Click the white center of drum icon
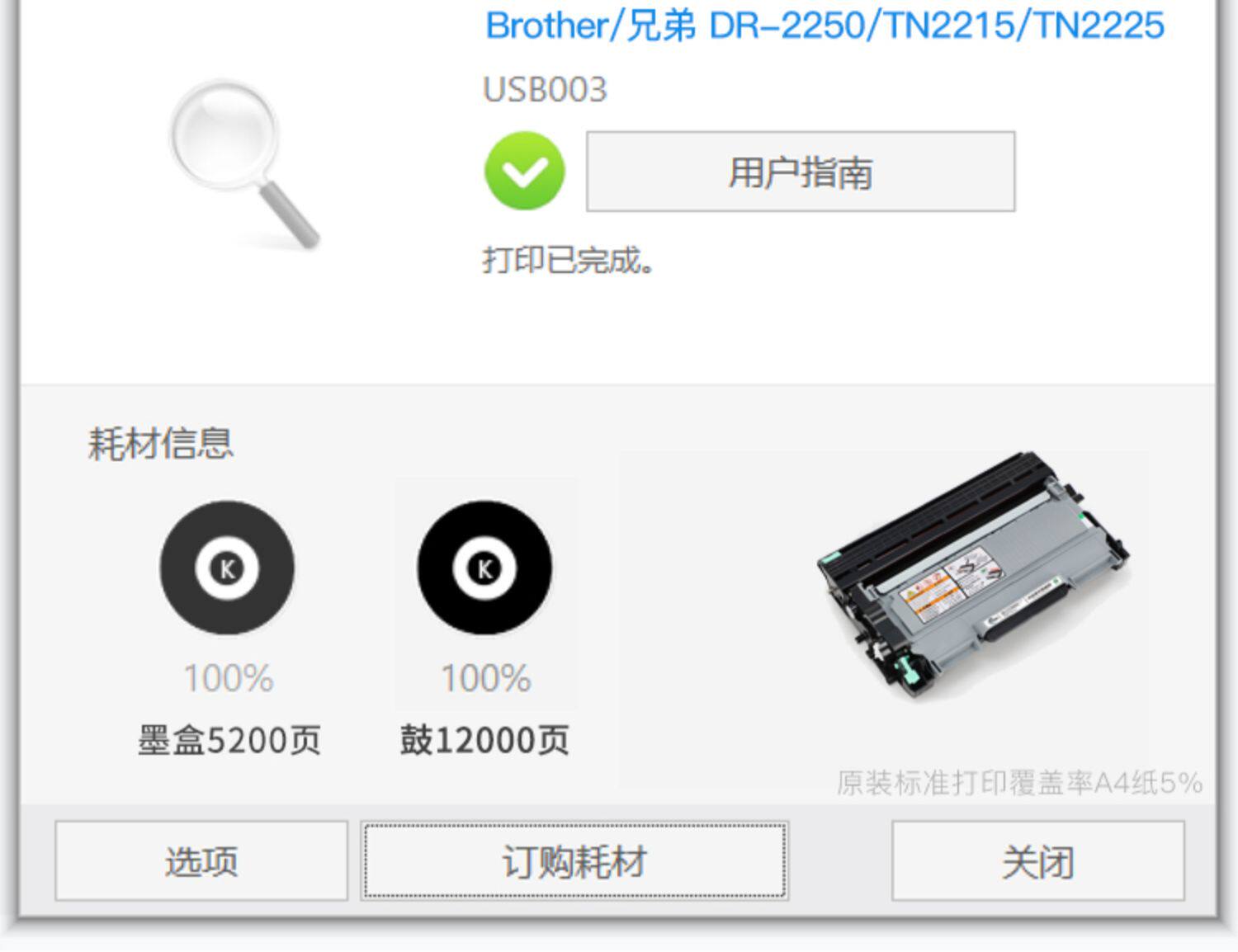This screenshot has height=952, width=1238. coord(484,568)
